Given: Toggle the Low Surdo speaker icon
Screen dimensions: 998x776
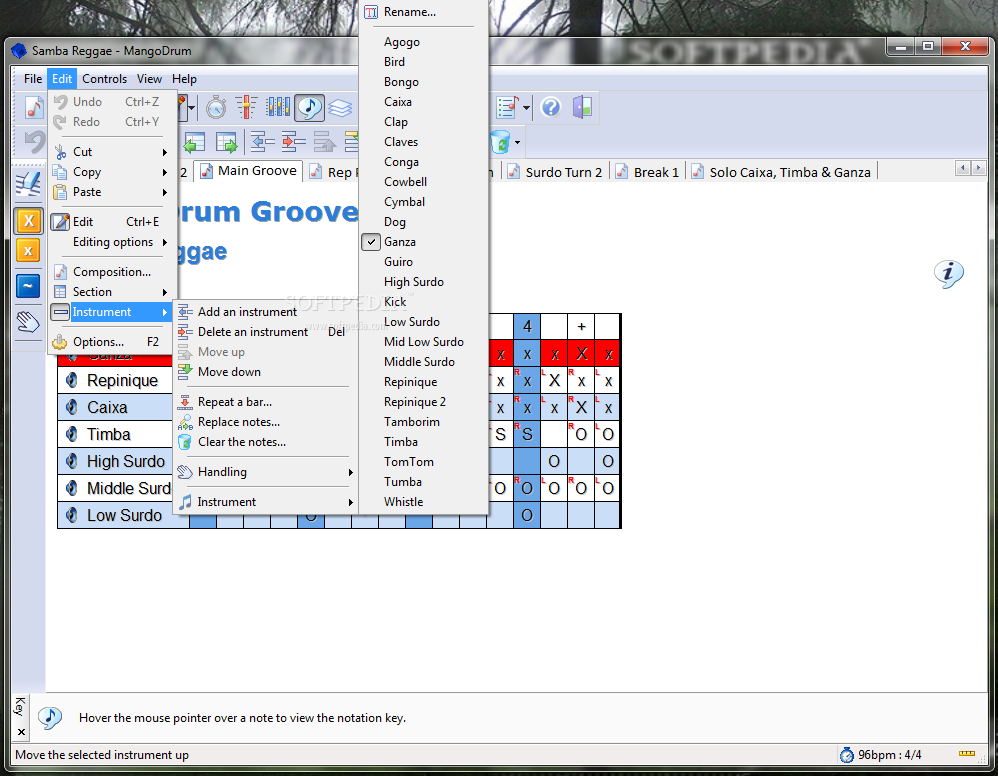Looking at the screenshot, I should [x=72, y=515].
